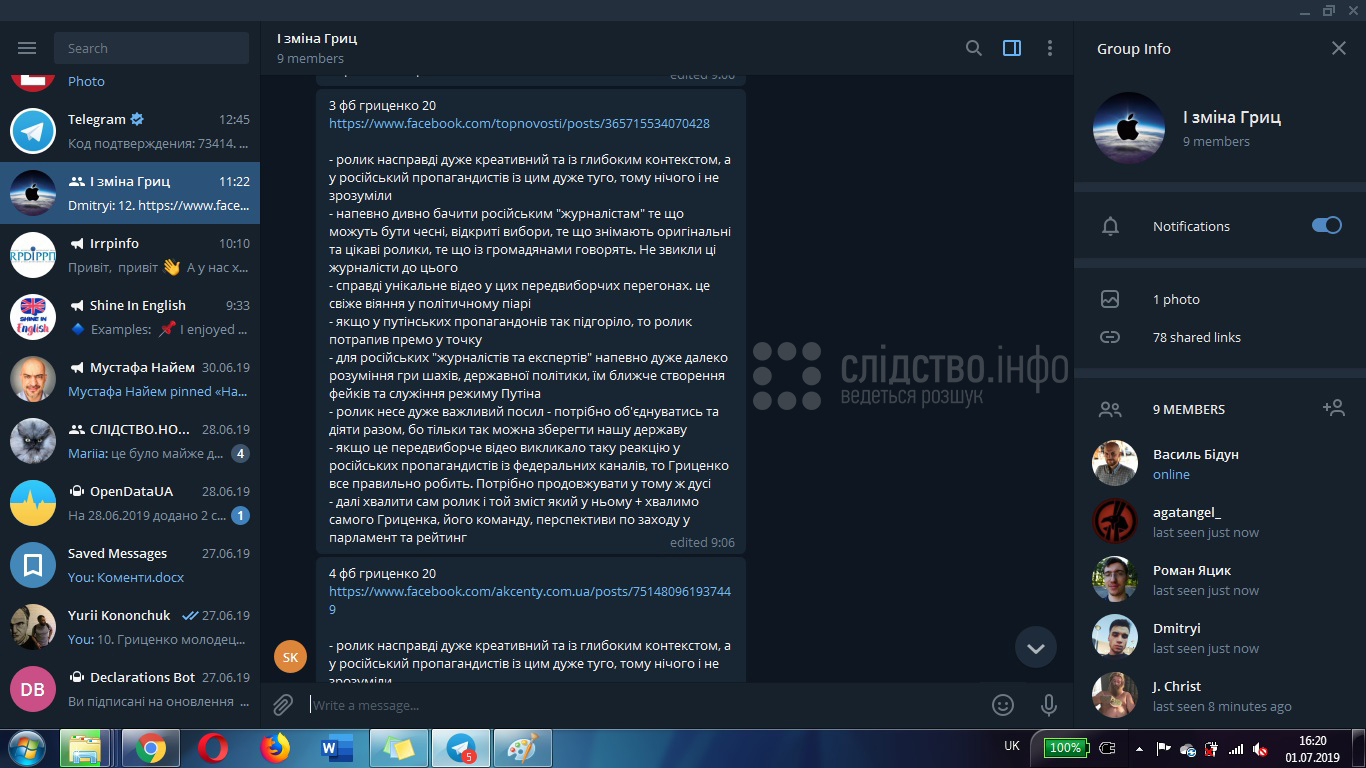Open the Мустафа Найем channel
The height and width of the screenshot is (768, 1366).
click(130, 379)
